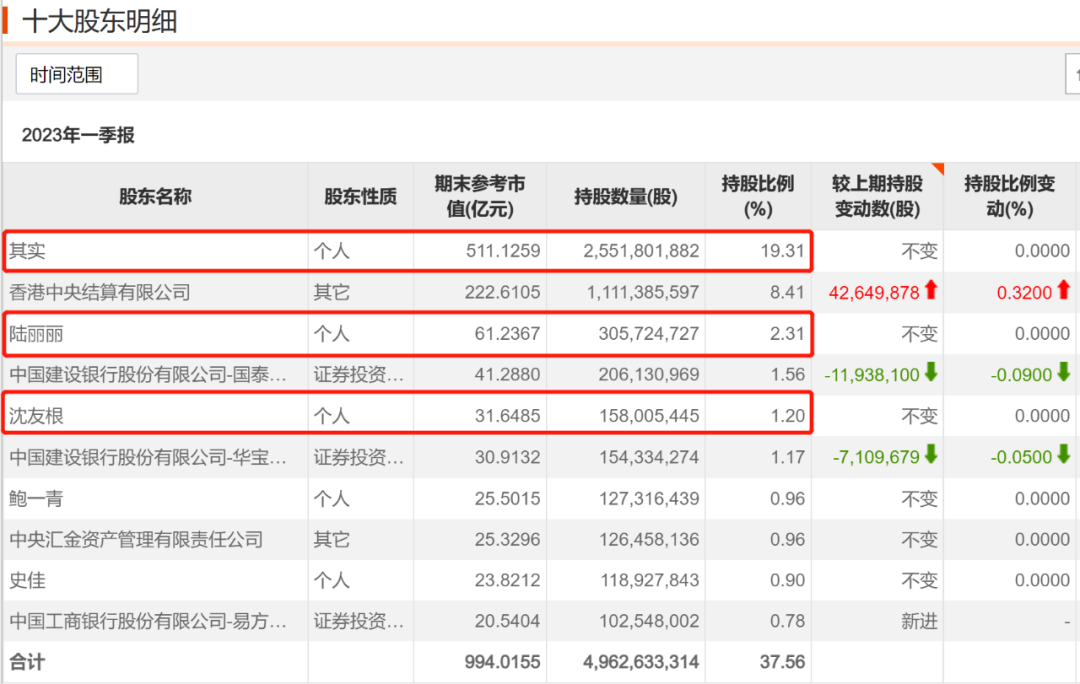Select shareholder name 史佳
This screenshot has width=1080, height=684.
click(x=28, y=580)
